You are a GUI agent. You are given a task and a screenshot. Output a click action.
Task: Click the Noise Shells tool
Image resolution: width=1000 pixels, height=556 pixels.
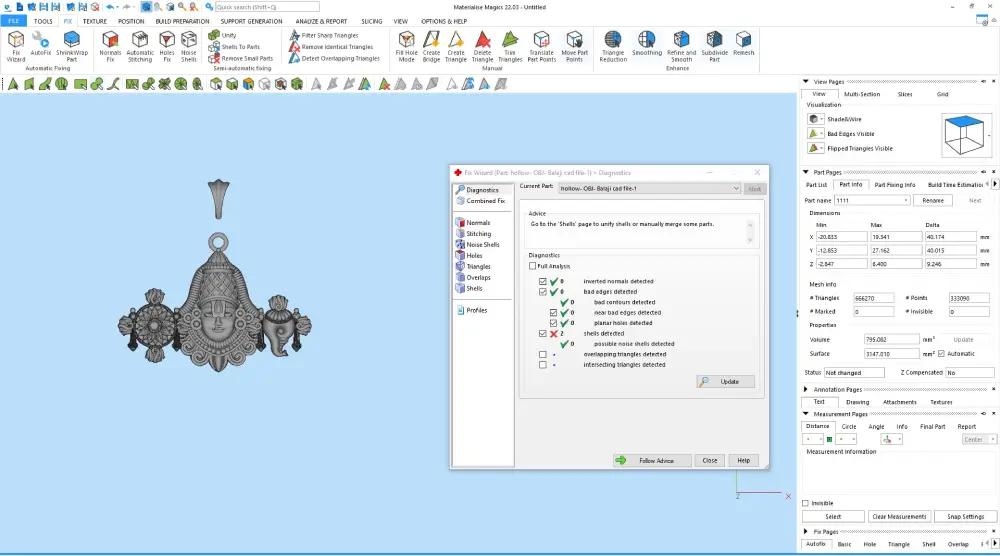click(x=189, y=47)
